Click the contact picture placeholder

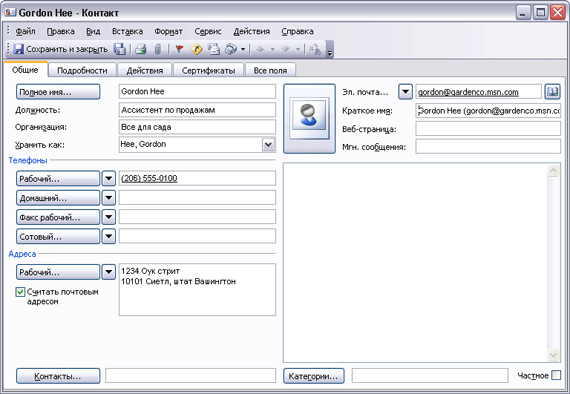[309, 118]
